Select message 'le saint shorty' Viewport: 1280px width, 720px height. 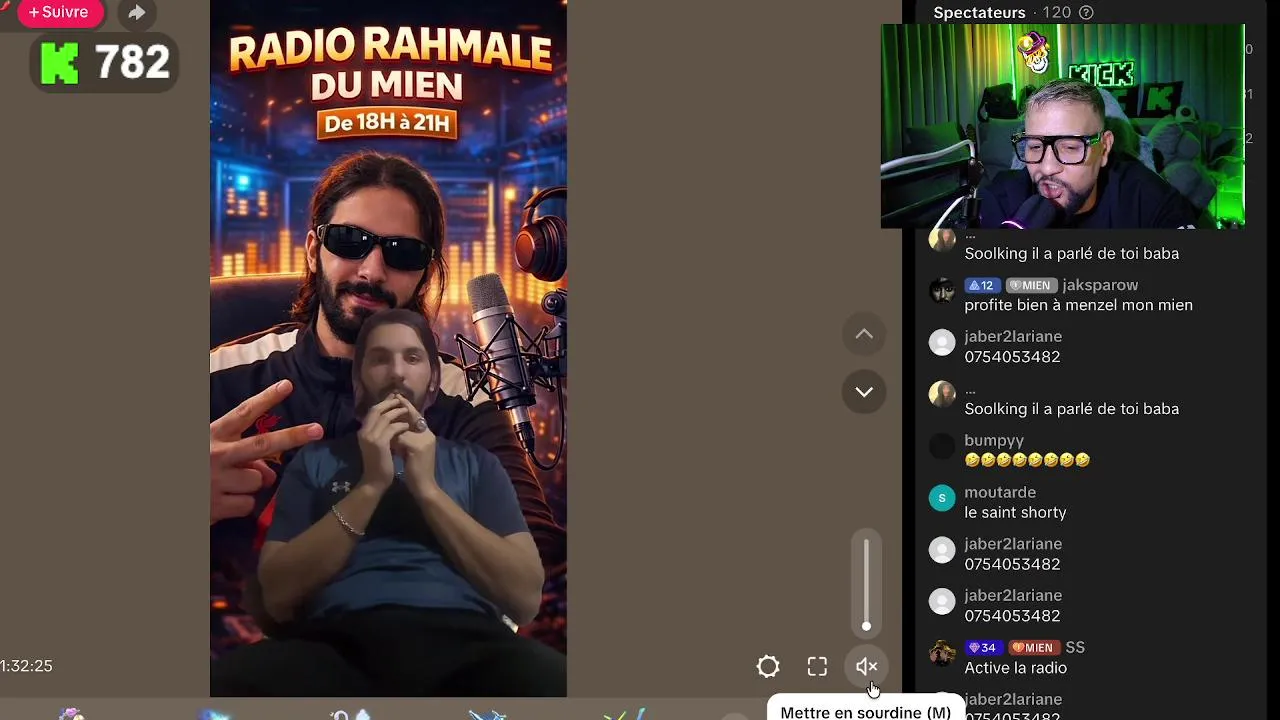1015,512
